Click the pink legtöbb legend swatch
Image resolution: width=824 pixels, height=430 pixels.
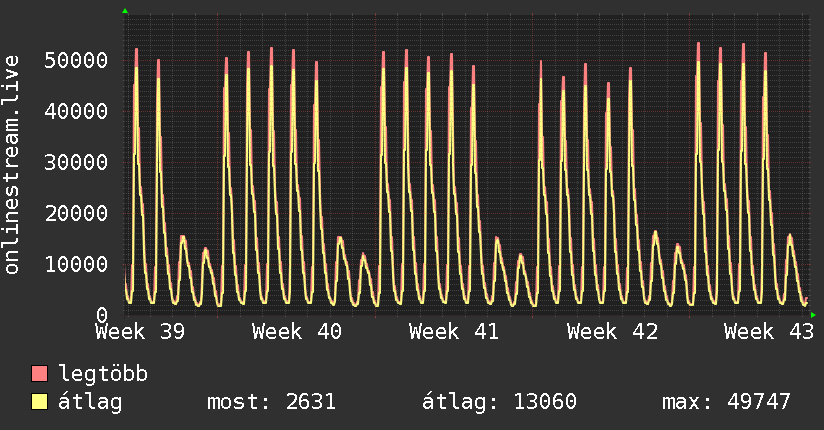click(39, 373)
